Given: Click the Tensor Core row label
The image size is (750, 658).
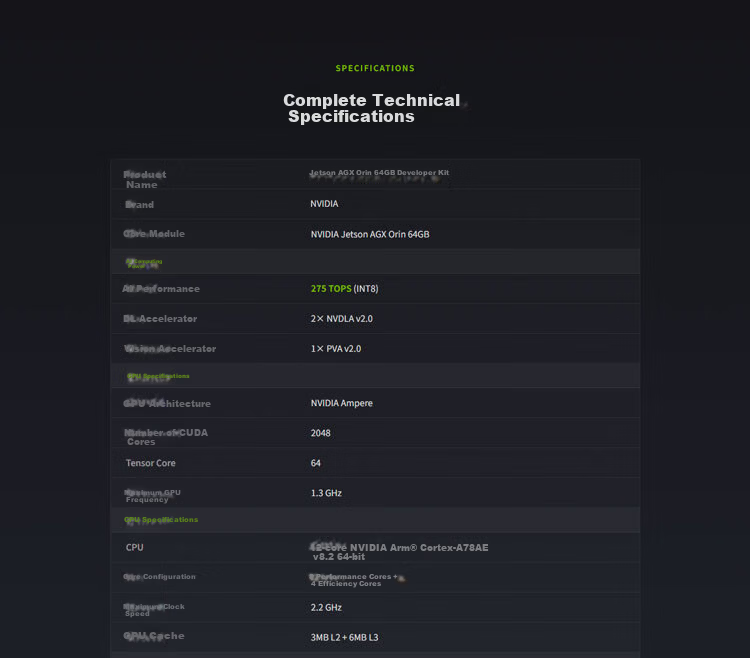Looking at the screenshot, I should click(151, 463).
